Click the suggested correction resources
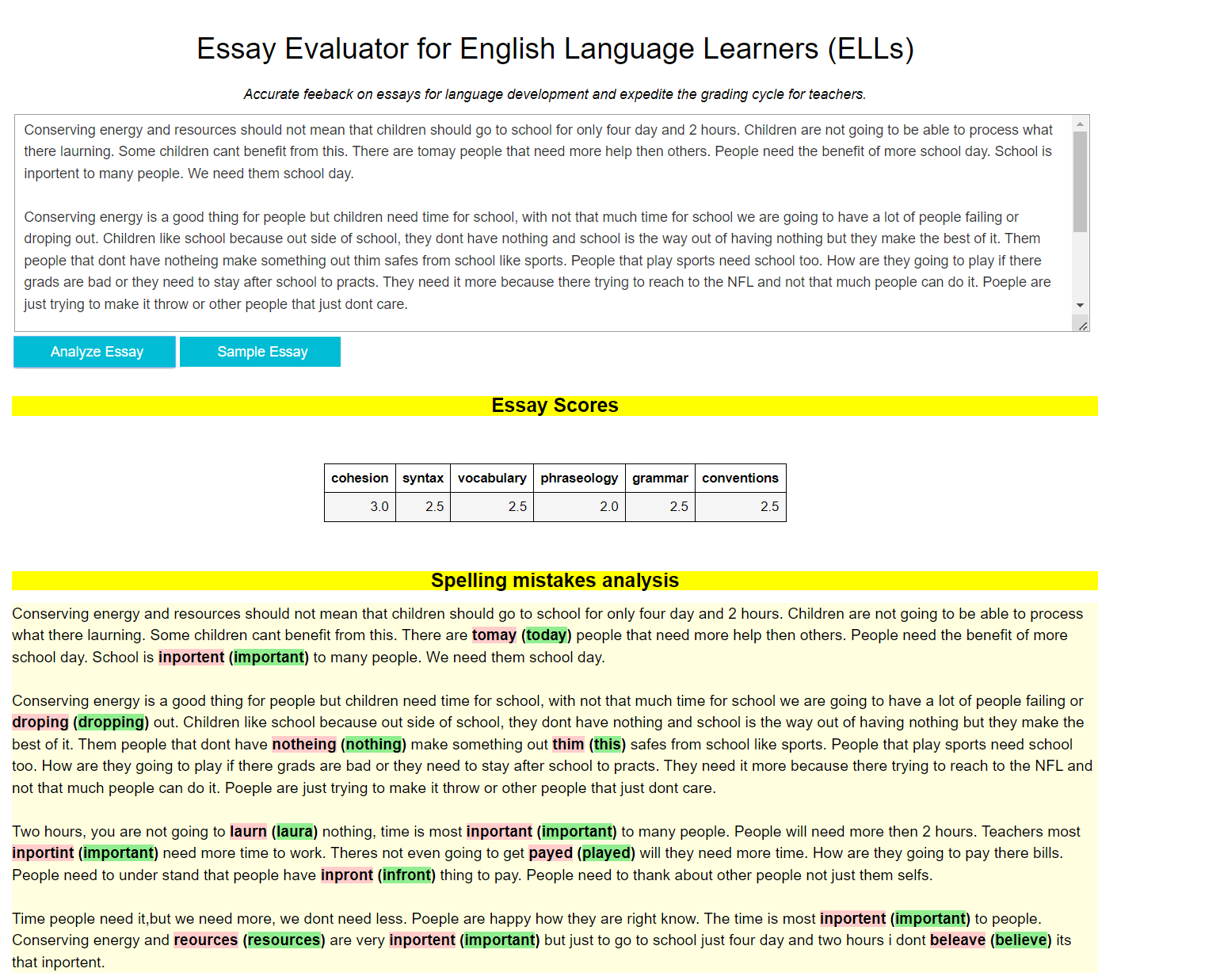Image resolution: width=1220 pixels, height=980 pixels. point(284,940)
